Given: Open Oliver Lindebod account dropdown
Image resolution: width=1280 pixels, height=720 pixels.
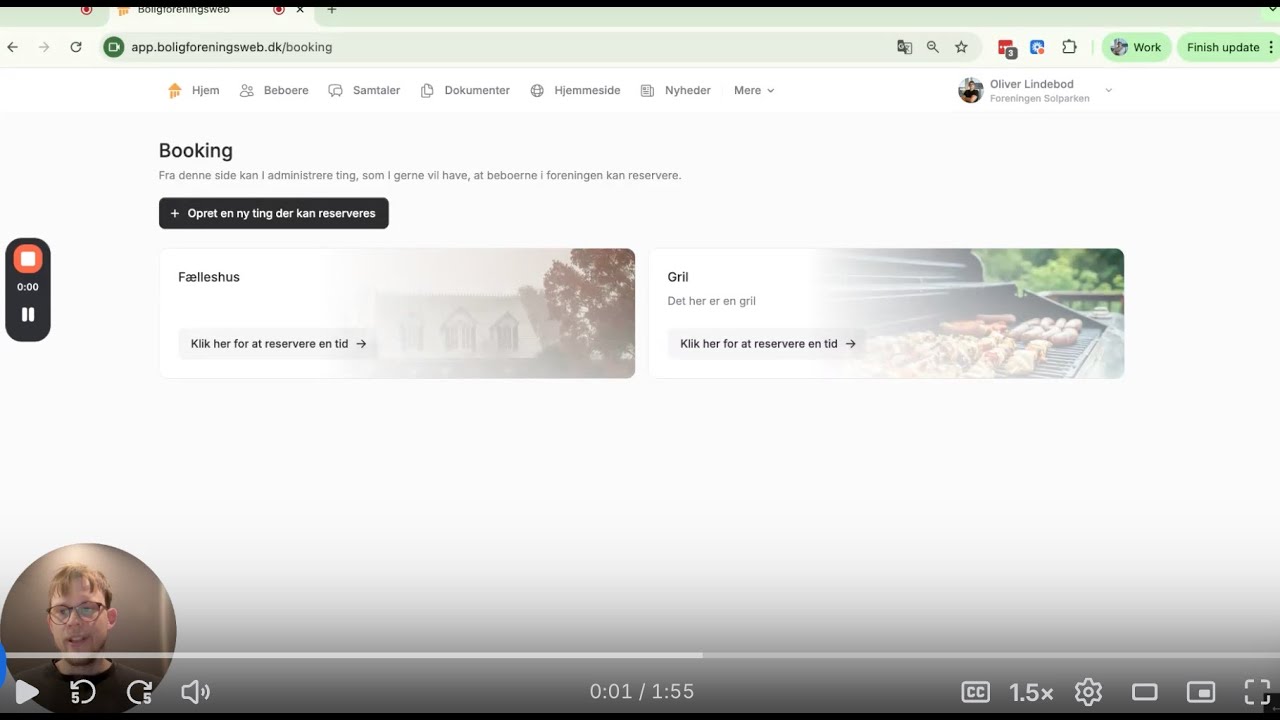Looking at the screenshot, I should pos(1035,91).
